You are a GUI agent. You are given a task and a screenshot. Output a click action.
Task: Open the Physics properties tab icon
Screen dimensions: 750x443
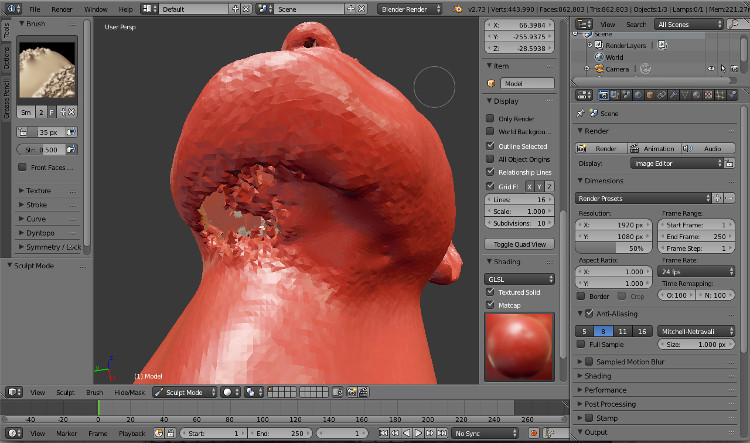(732, 95)
